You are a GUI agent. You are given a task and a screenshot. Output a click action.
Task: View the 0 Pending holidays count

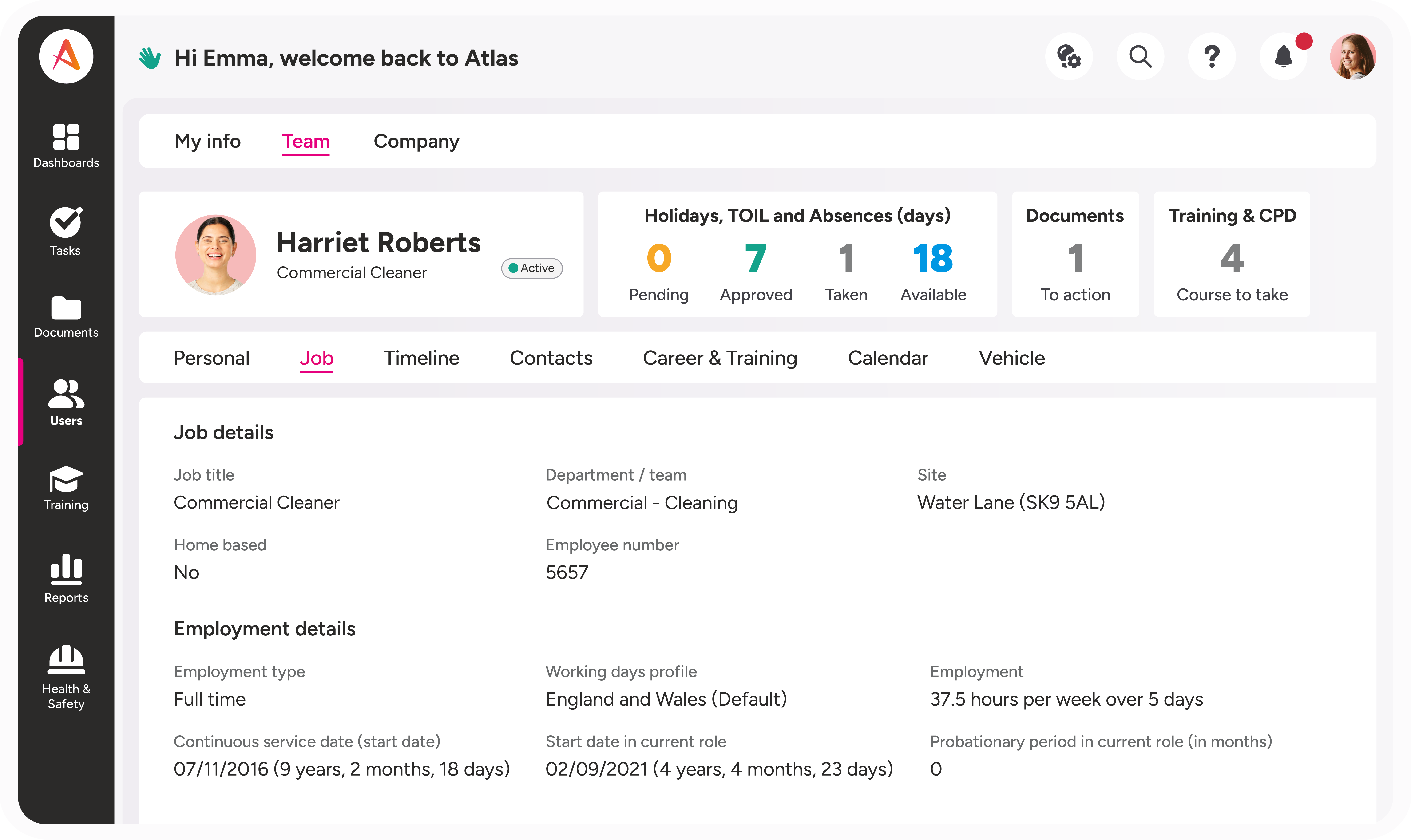click(x=659, y=272)
